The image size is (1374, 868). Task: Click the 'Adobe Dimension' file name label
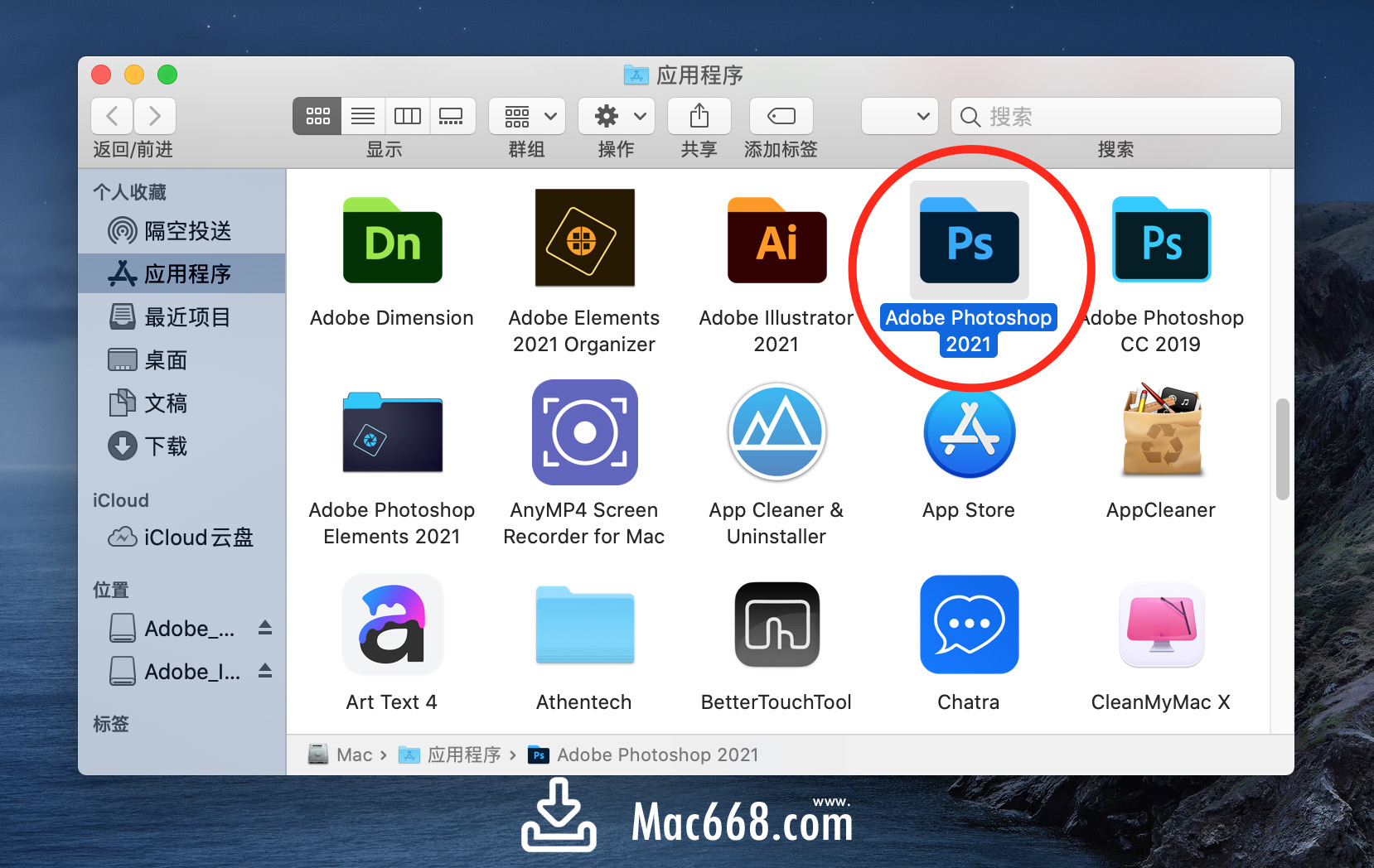[x=392, y=318]
